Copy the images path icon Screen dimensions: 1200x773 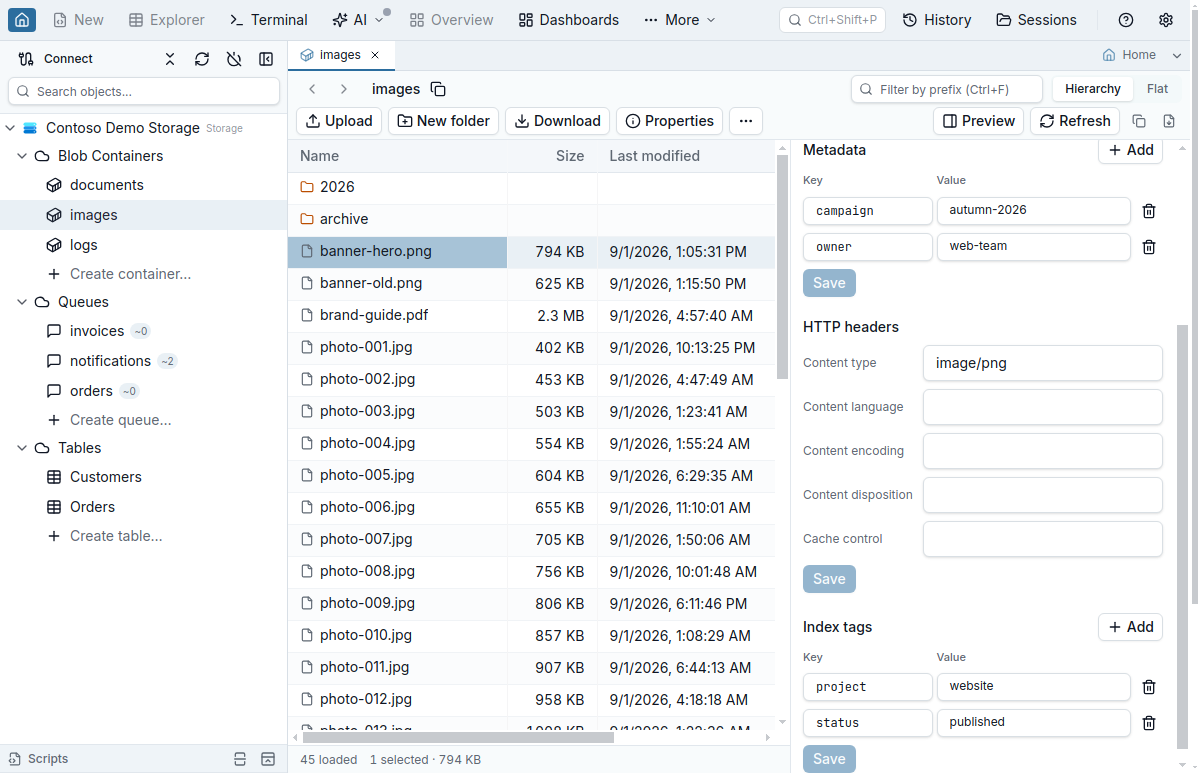pos(438,89)
